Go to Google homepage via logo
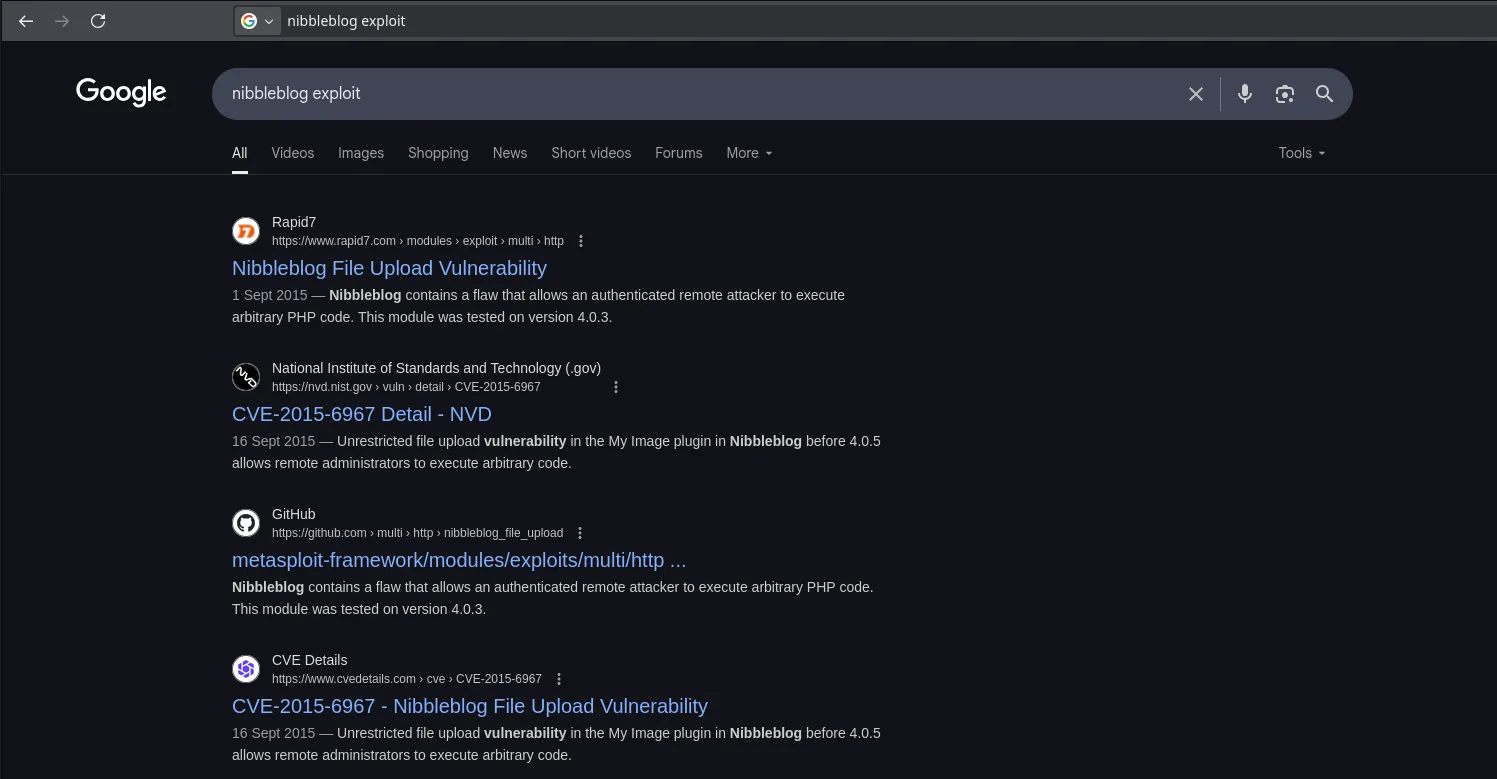The height and width of the screenshot is (779, 1497). (121, 92)
